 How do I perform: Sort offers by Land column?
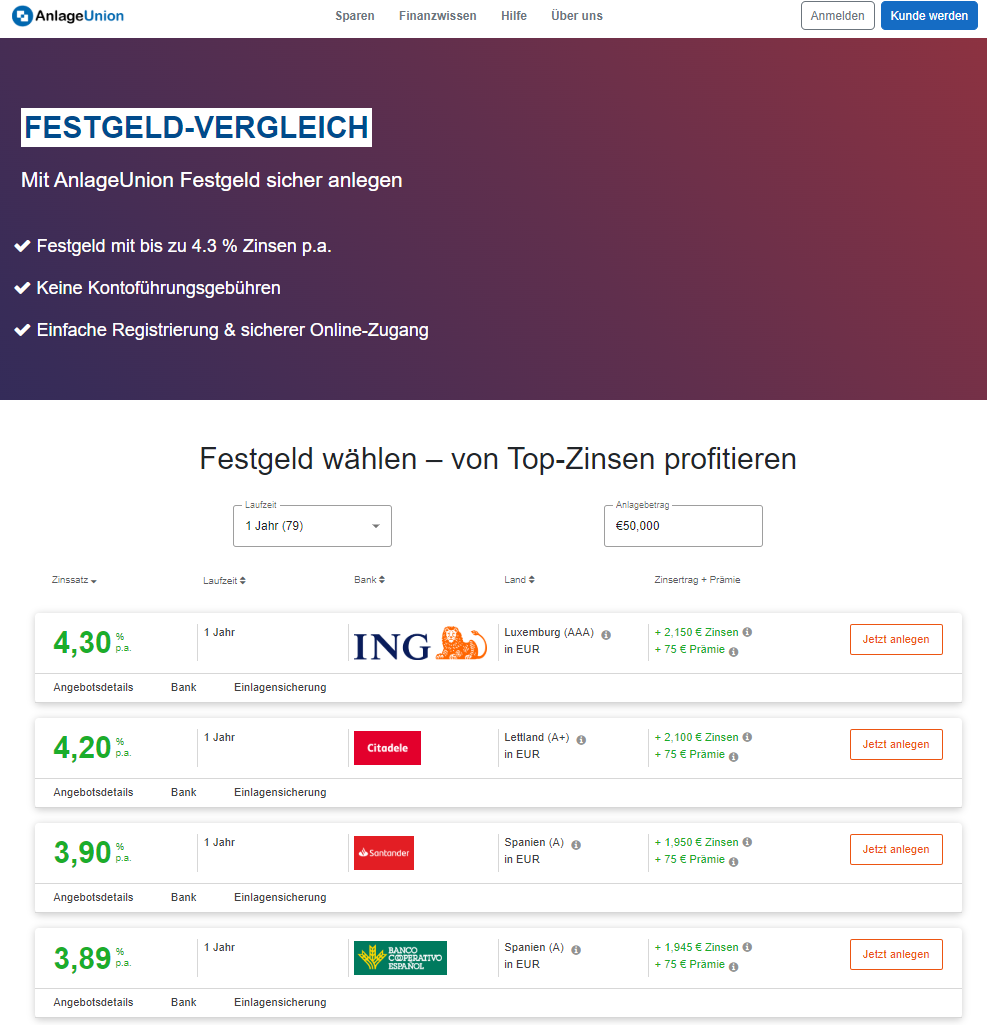[x=519, y=580]
